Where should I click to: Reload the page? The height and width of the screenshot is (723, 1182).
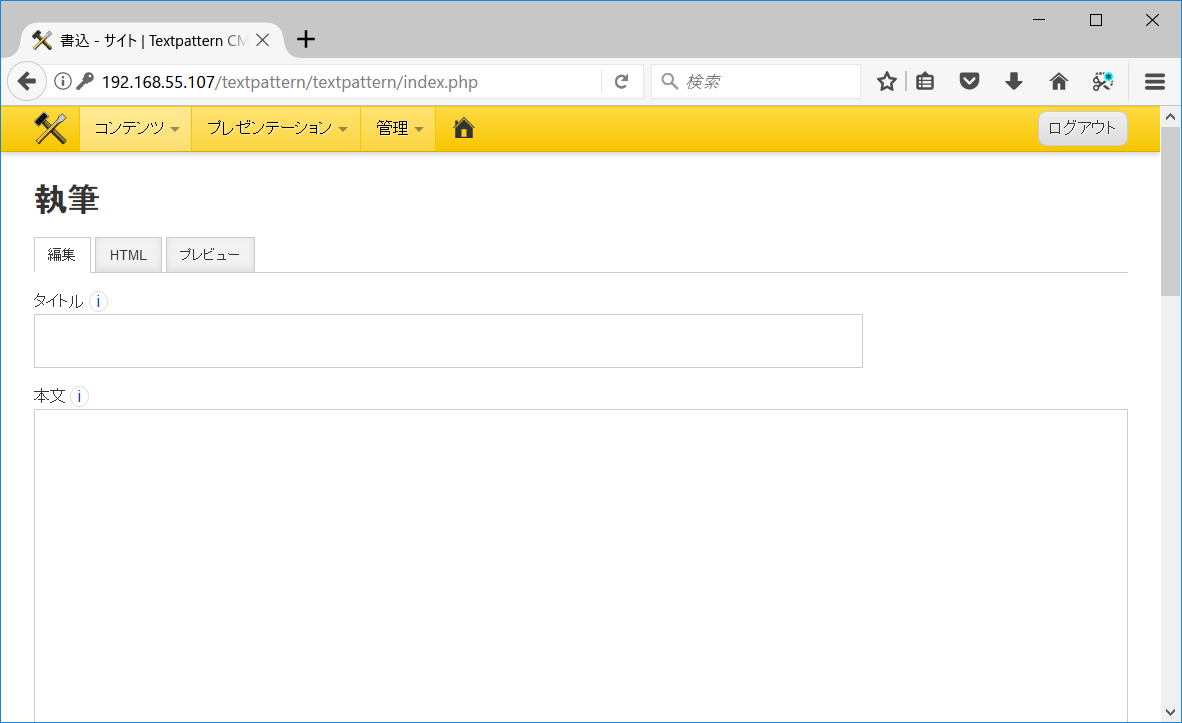622,81
